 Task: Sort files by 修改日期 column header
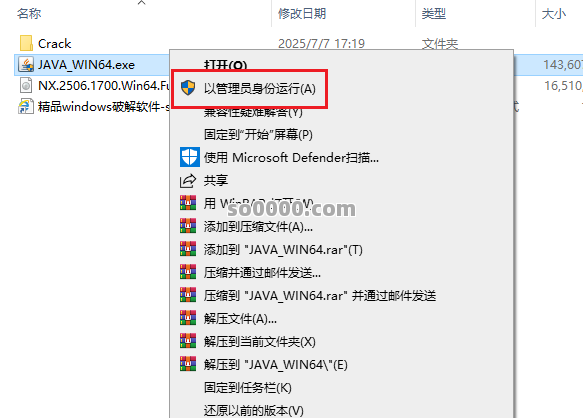click(x=302, y=14)
